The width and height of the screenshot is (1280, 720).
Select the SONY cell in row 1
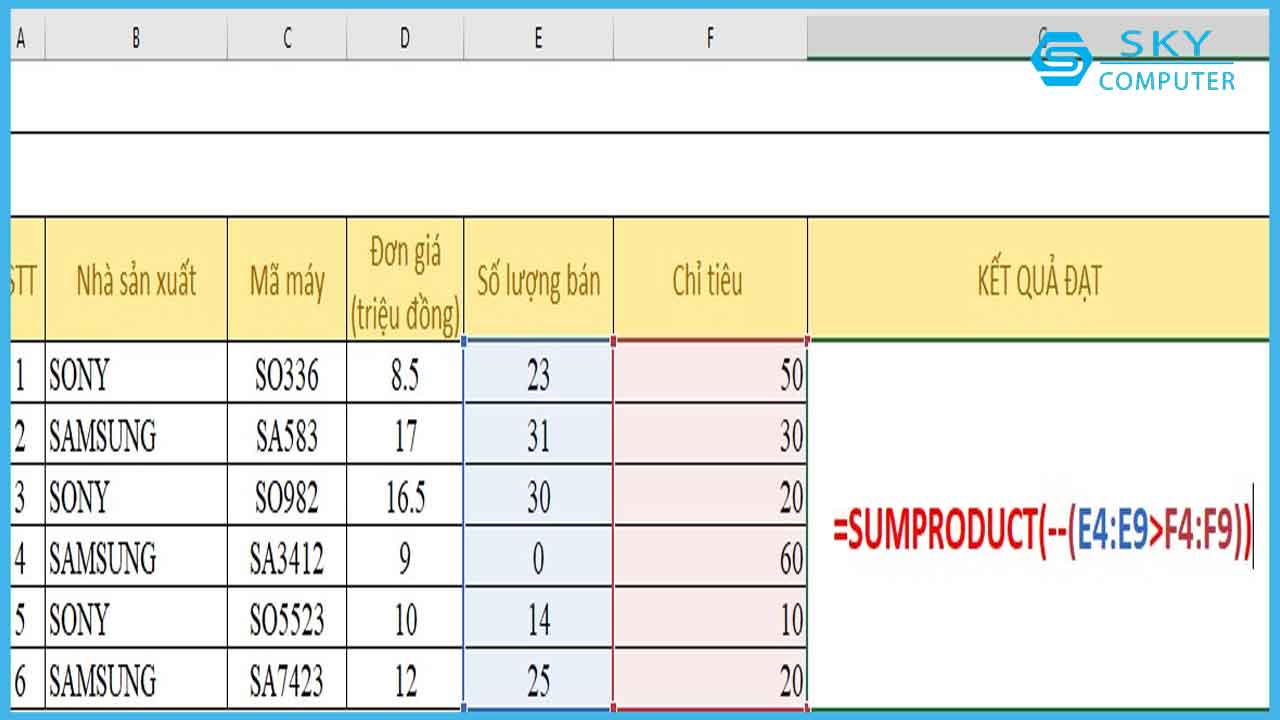tap(136, 374)
